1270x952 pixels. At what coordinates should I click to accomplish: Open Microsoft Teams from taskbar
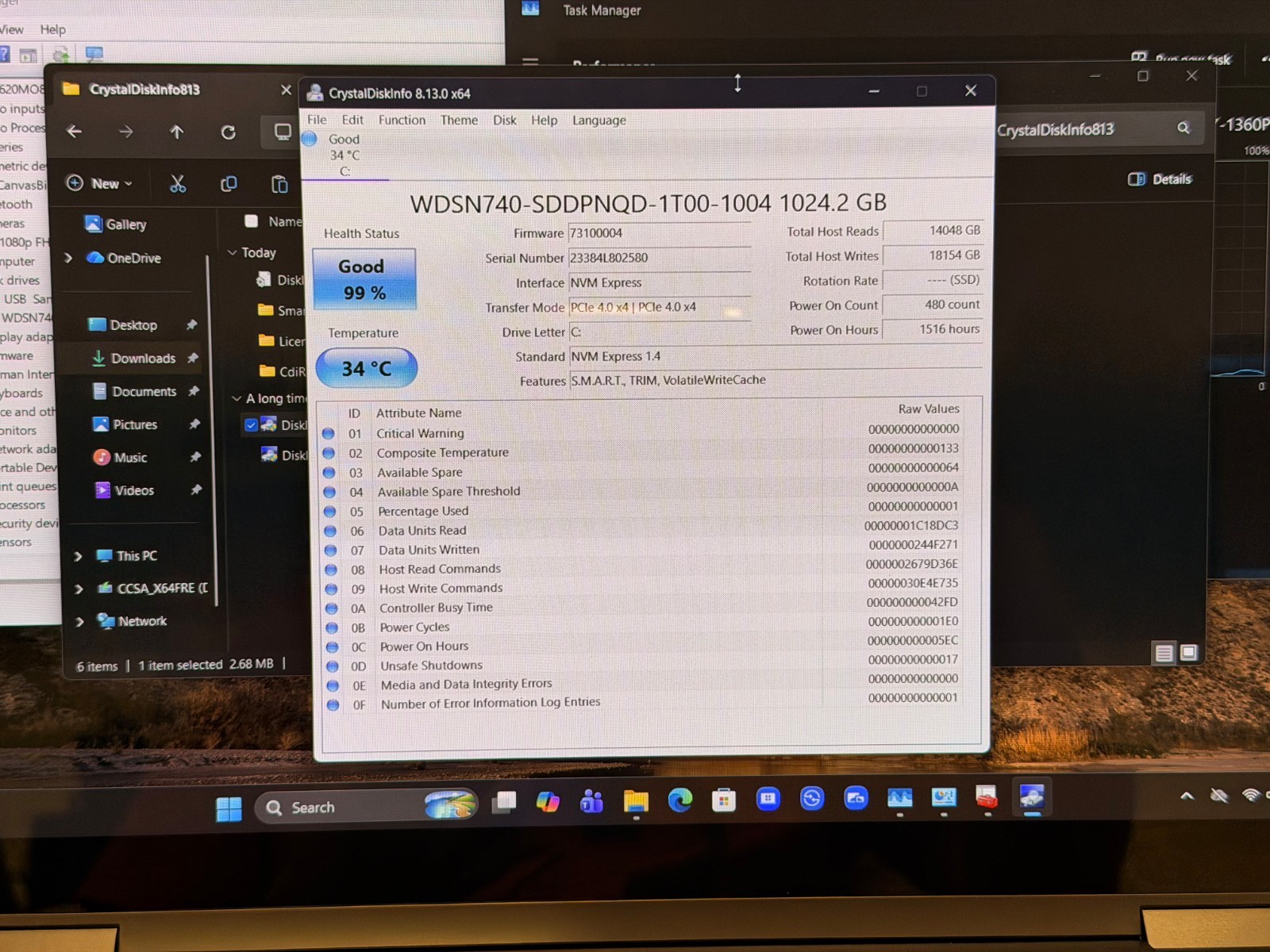coord(591,802)
